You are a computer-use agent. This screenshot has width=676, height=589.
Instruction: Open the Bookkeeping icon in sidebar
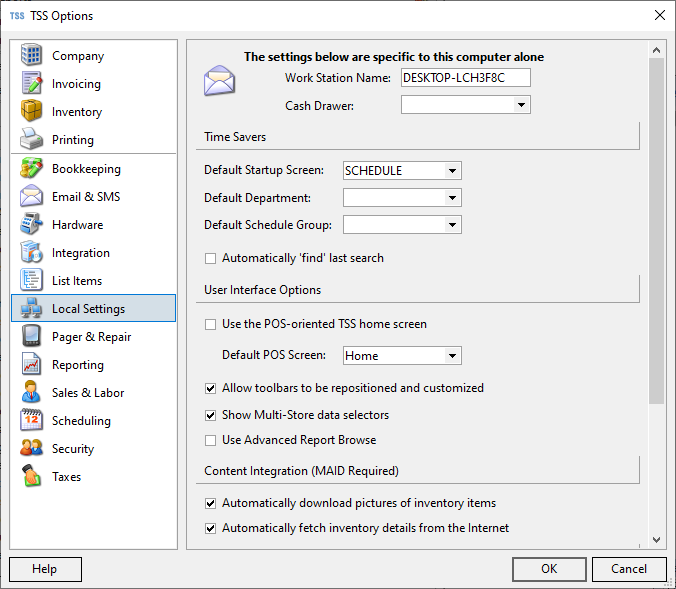pos(31,169)
